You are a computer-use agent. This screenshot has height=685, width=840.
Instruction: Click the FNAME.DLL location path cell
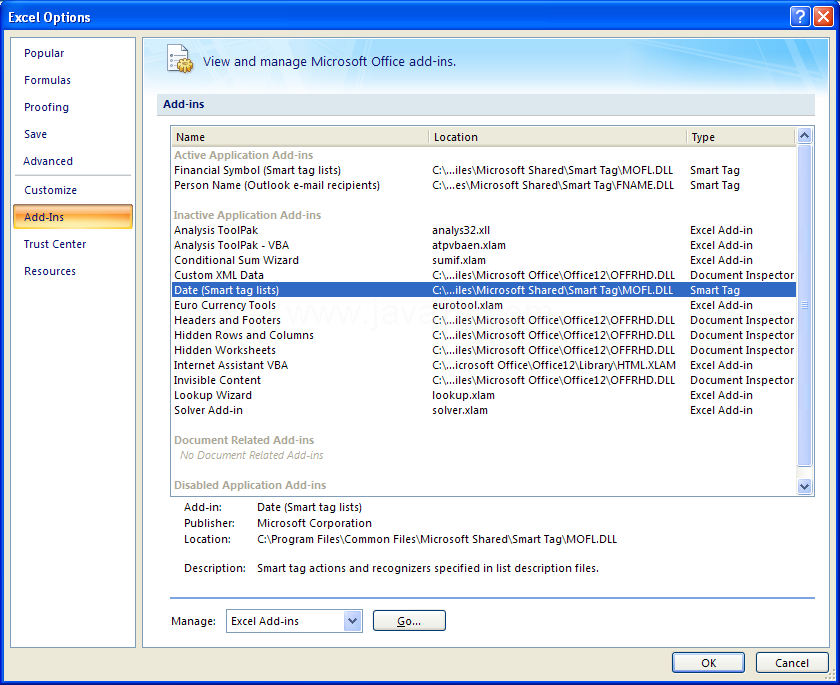(x=553, y=185)
